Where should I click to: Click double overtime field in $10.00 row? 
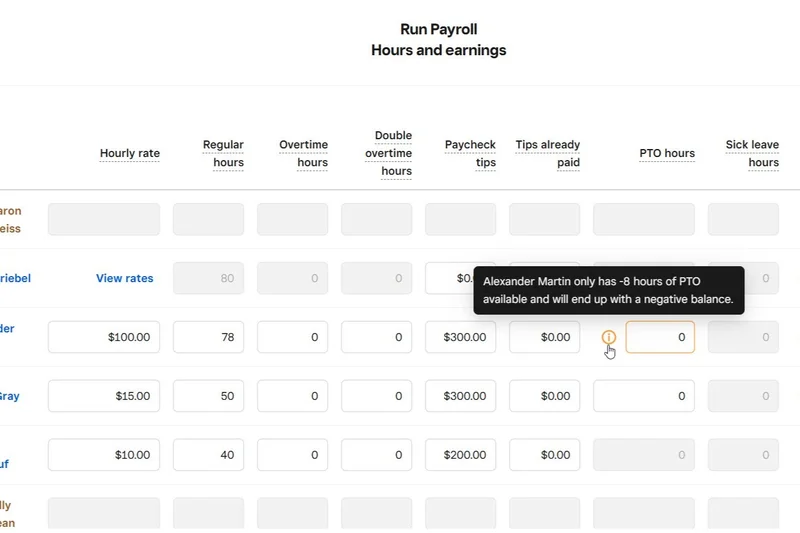coord(377,455)
